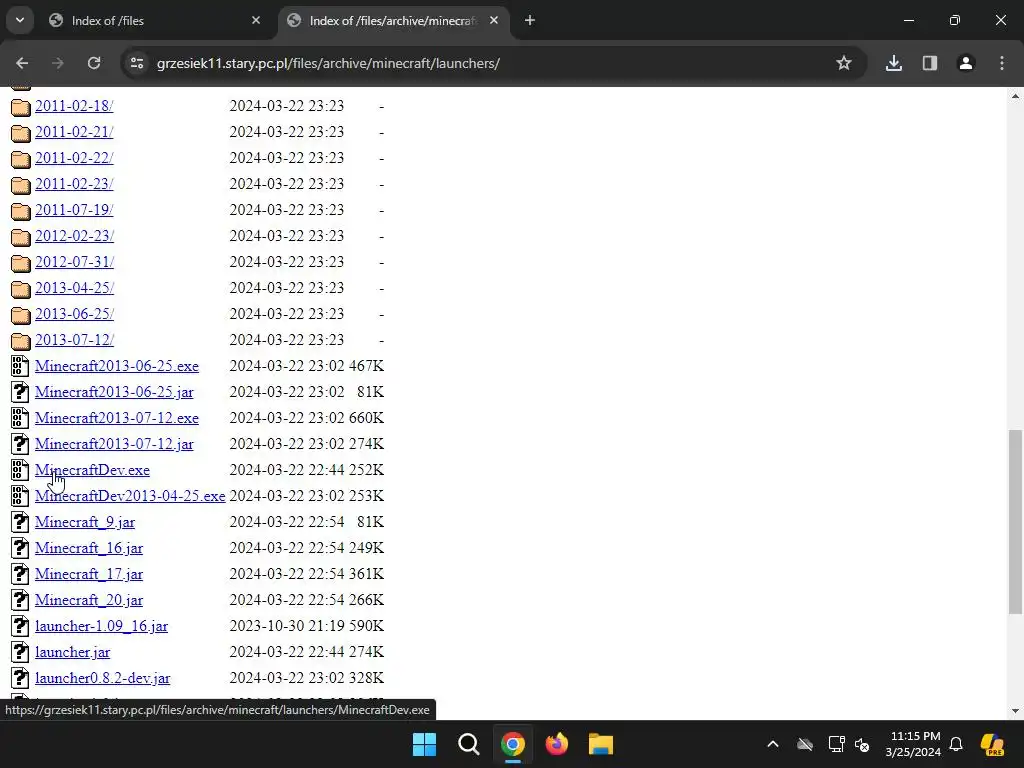1024x768 pixels.
Task: Open the 2012-02-23/ folder link
Action: pyautogui.click(x=74, y=236)
